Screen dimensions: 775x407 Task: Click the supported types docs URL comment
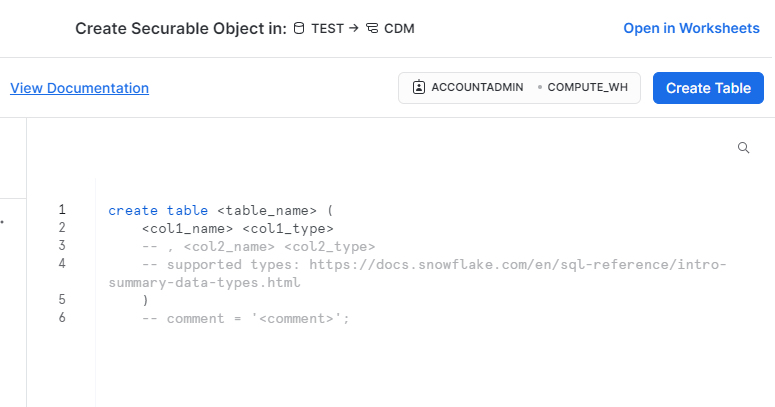418,273
